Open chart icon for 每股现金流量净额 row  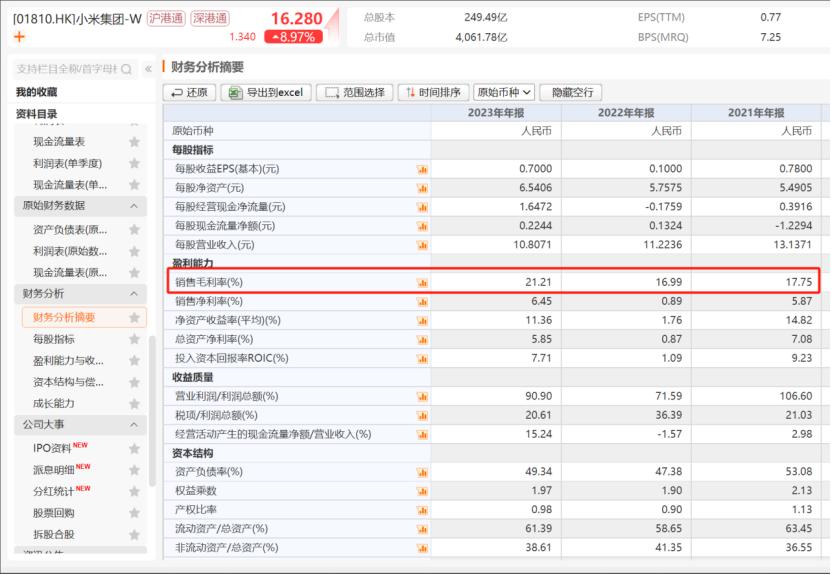(x=422, y=226)
